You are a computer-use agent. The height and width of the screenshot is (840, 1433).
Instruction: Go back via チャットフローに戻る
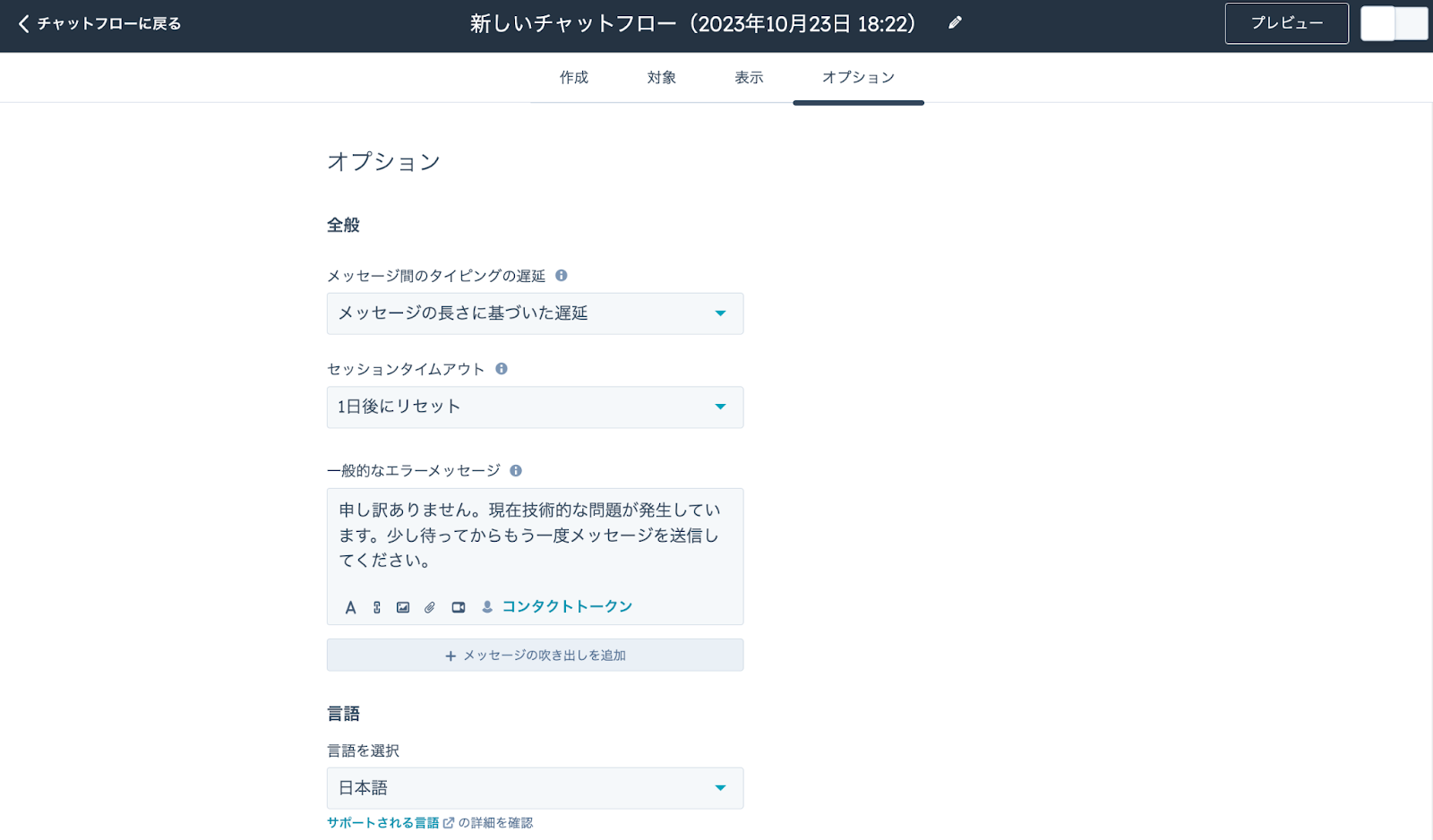pyautogui.click(x=109, y=24)
